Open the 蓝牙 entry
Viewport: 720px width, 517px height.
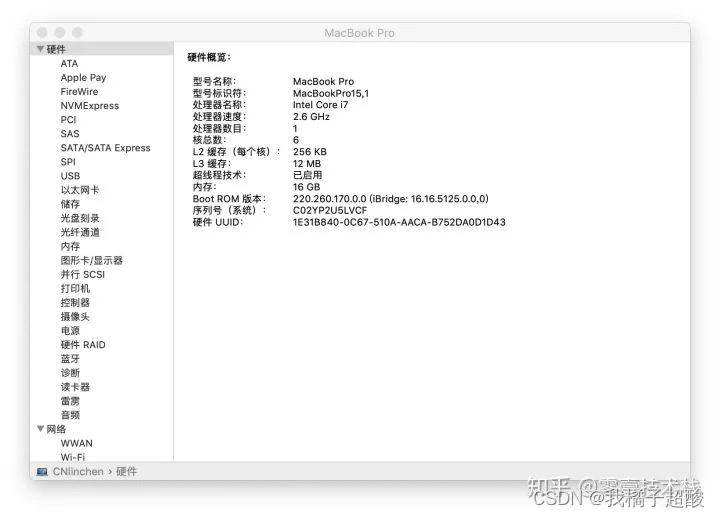(70, 359)
